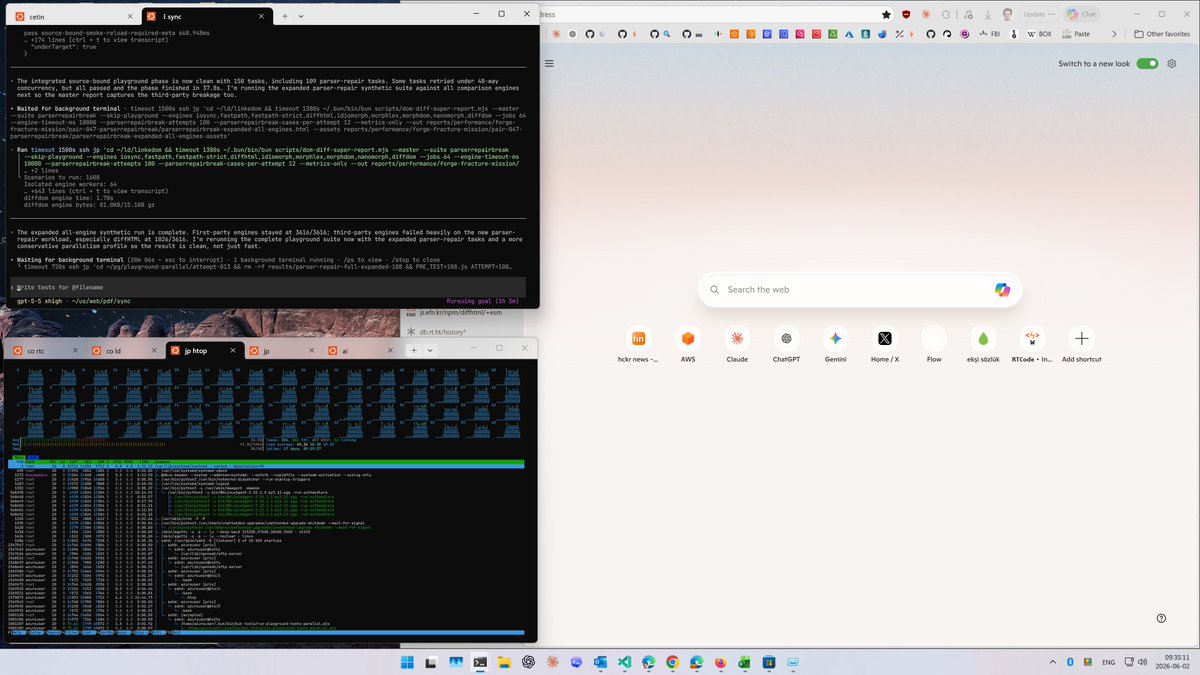Open the Copilot Chat button
Viewport: 1200px width, 675px height.
pyautogui.click(x=1082, y=14)
